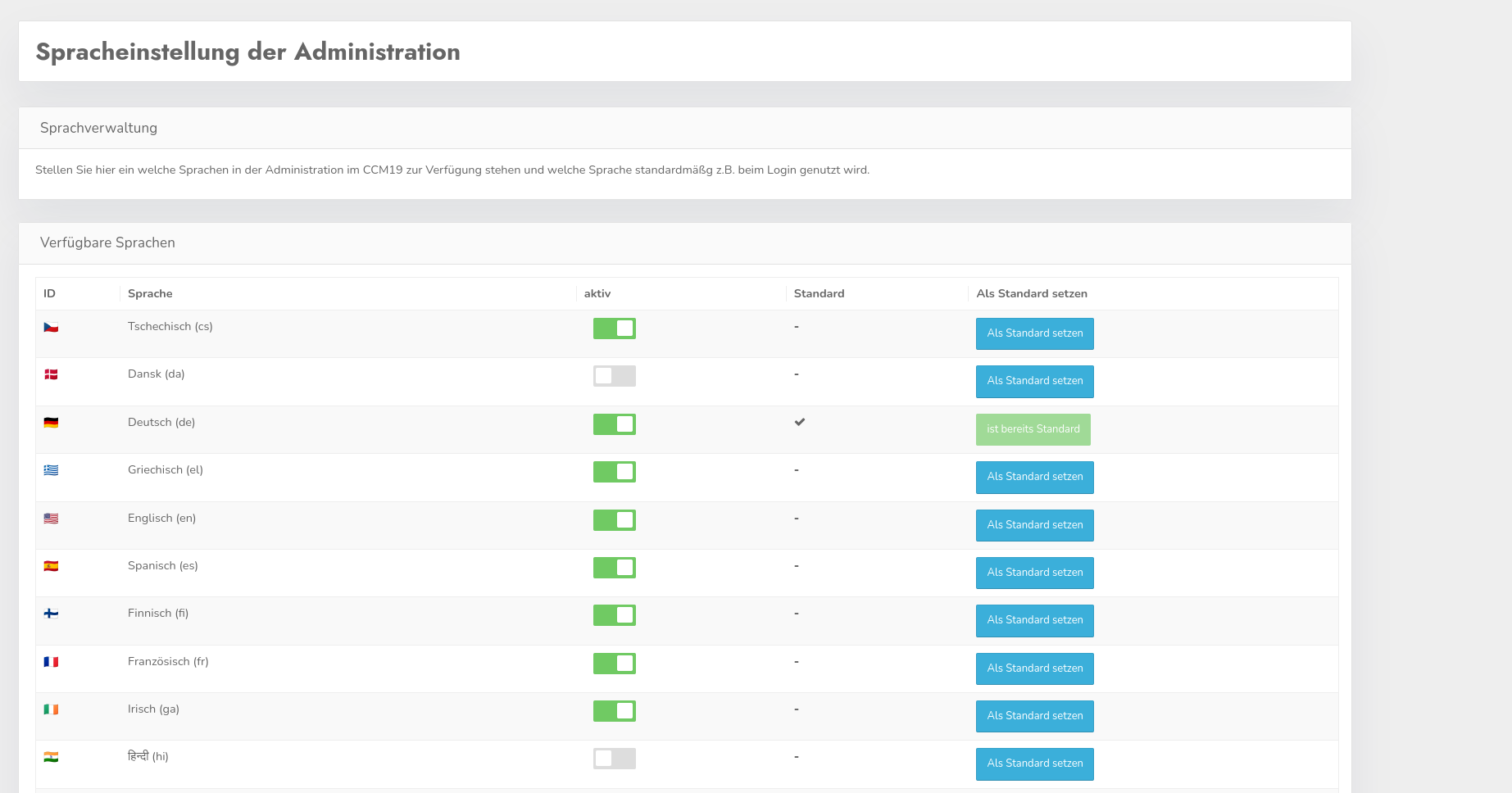This screenshot has width=1512, height=793.
Task: Set Englisch (en) as standard language
Action: click(1034, 525)
